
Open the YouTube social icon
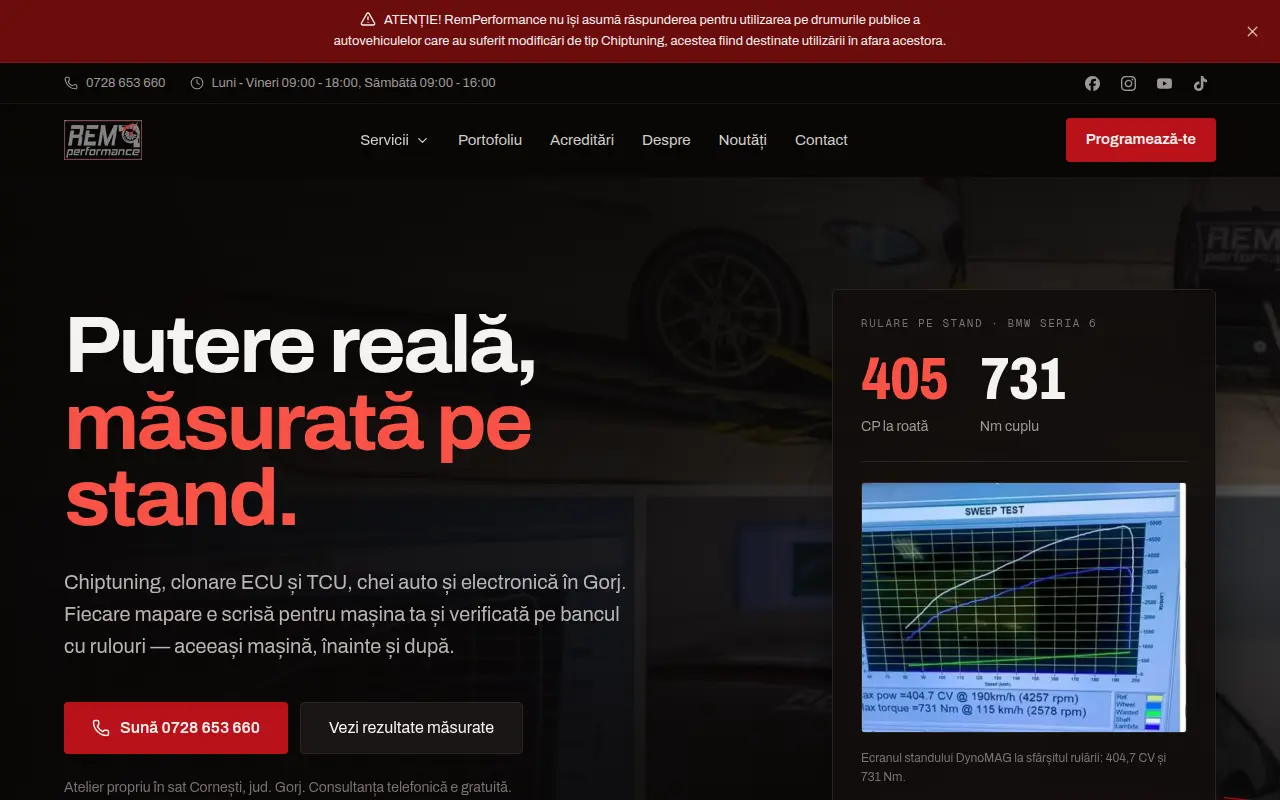[x=1164, y=83]
